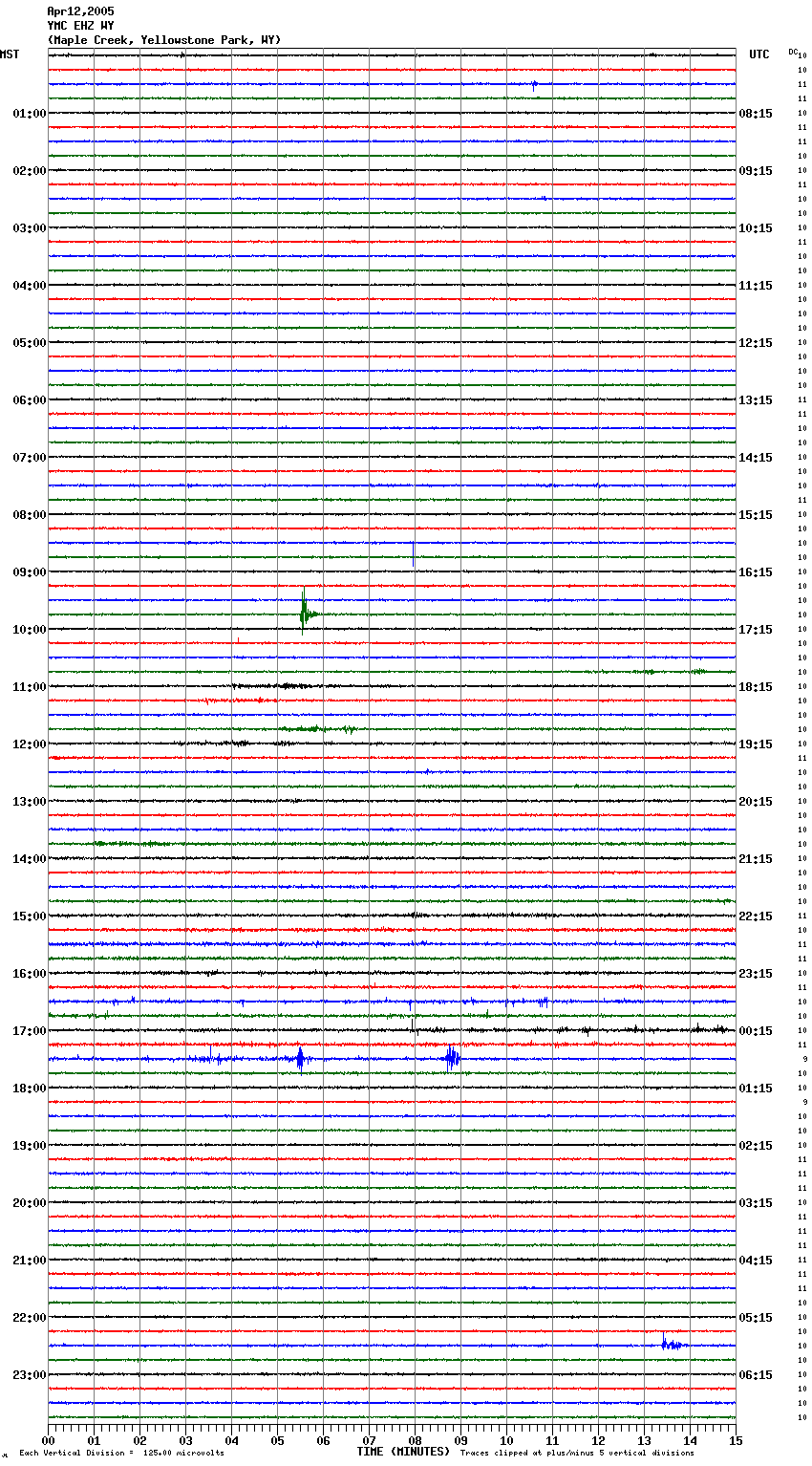Click the '00' minute label on bottom axis

(x=48, y=1440)
